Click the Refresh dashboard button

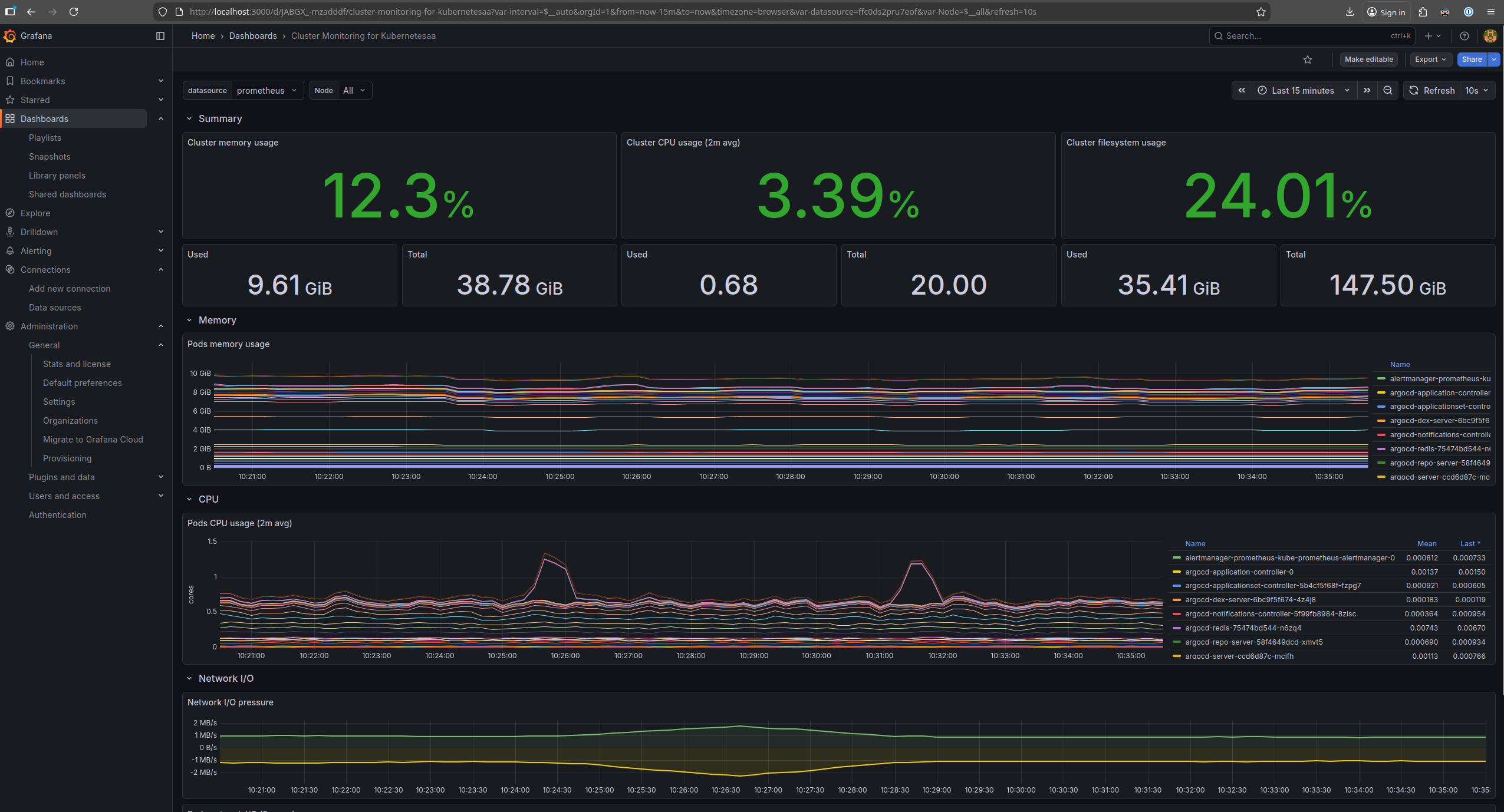(x=1431, y=90)
